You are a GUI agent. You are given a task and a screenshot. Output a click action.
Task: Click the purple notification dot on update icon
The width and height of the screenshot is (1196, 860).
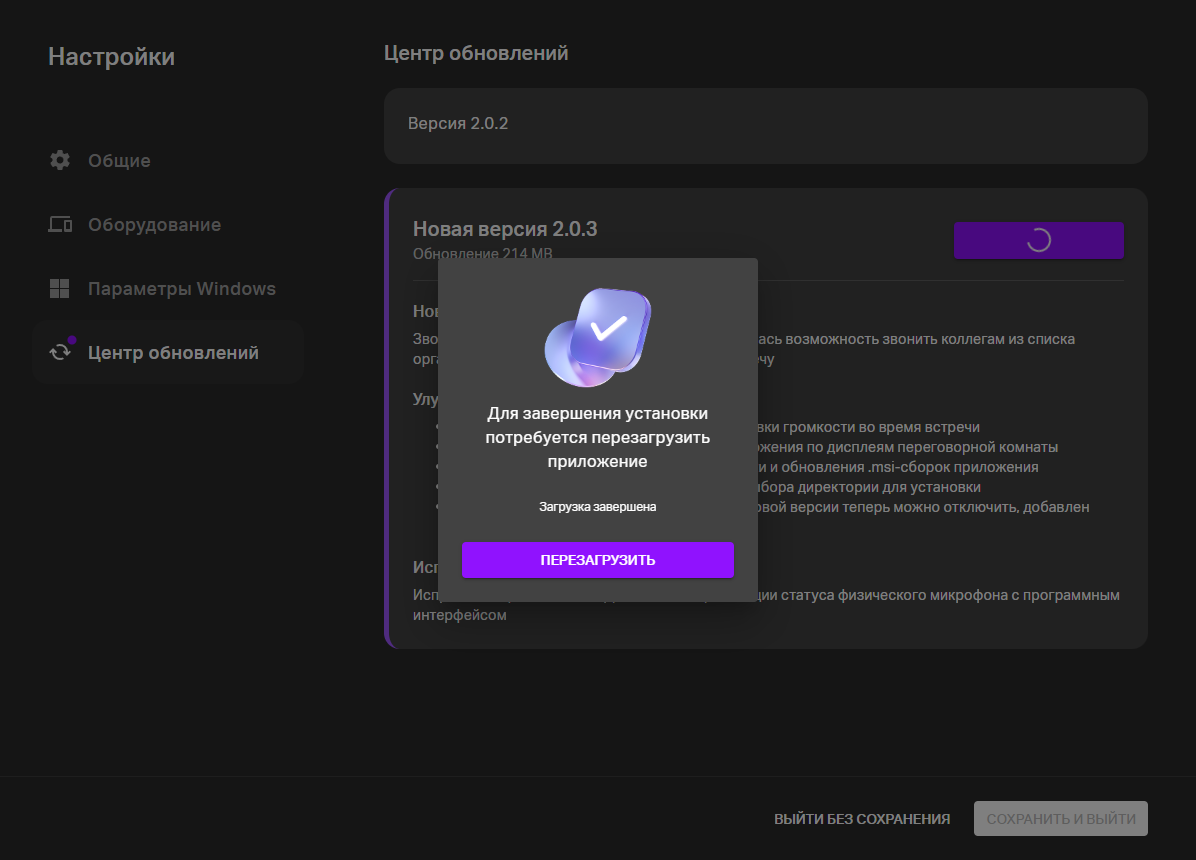[72, 340]
